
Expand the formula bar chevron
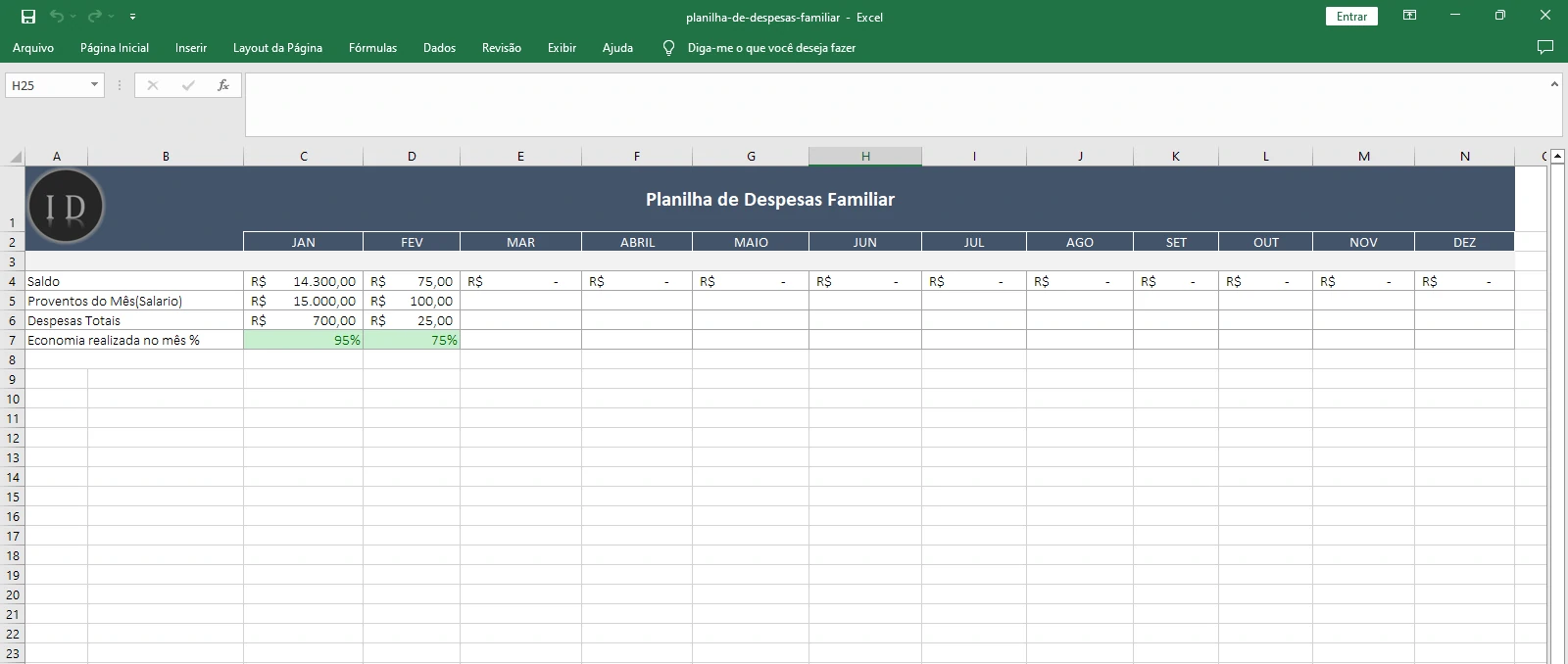1554,85
